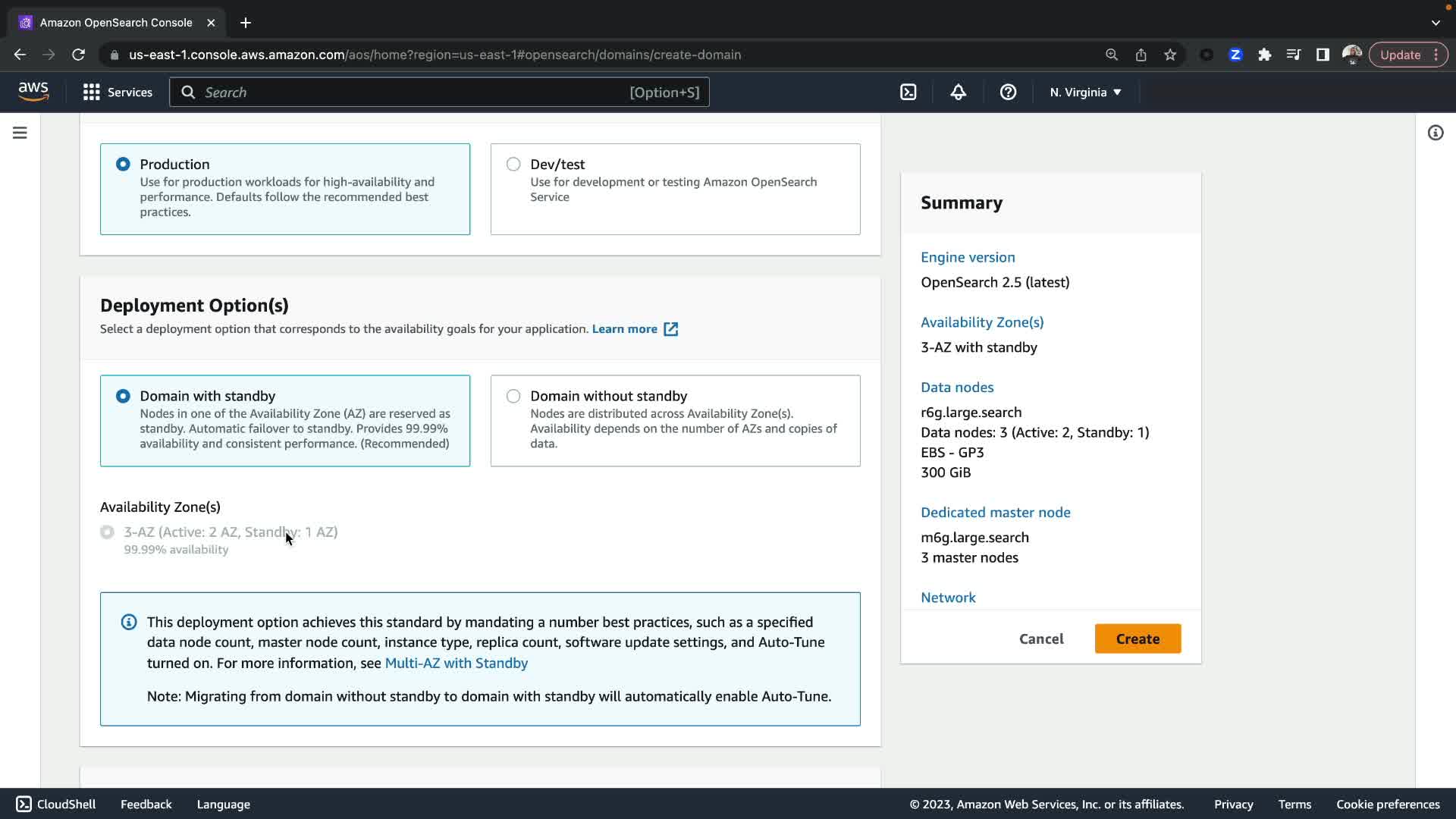This screenshot has height=819, width=1456.
Task: Expand the N. Virginia region dropdown
Action: tap(1085, 93)
